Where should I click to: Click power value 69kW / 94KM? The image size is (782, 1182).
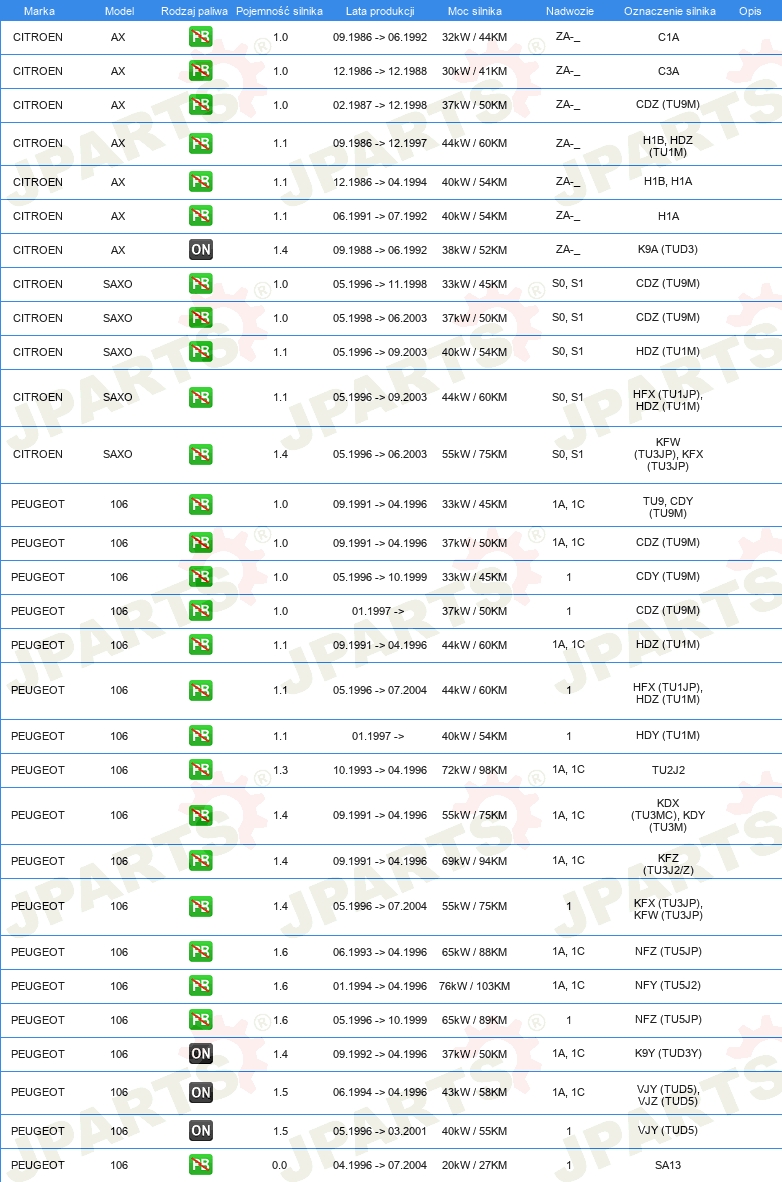pos(474,861)
